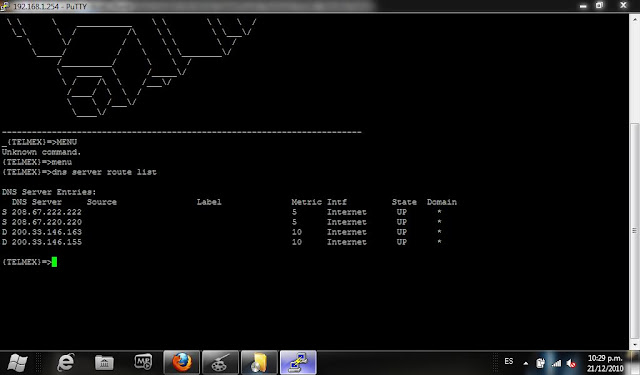The width and height of the screenshot is (640, 375).
Task: Click the Intf column header
Action: coord(337,202)
